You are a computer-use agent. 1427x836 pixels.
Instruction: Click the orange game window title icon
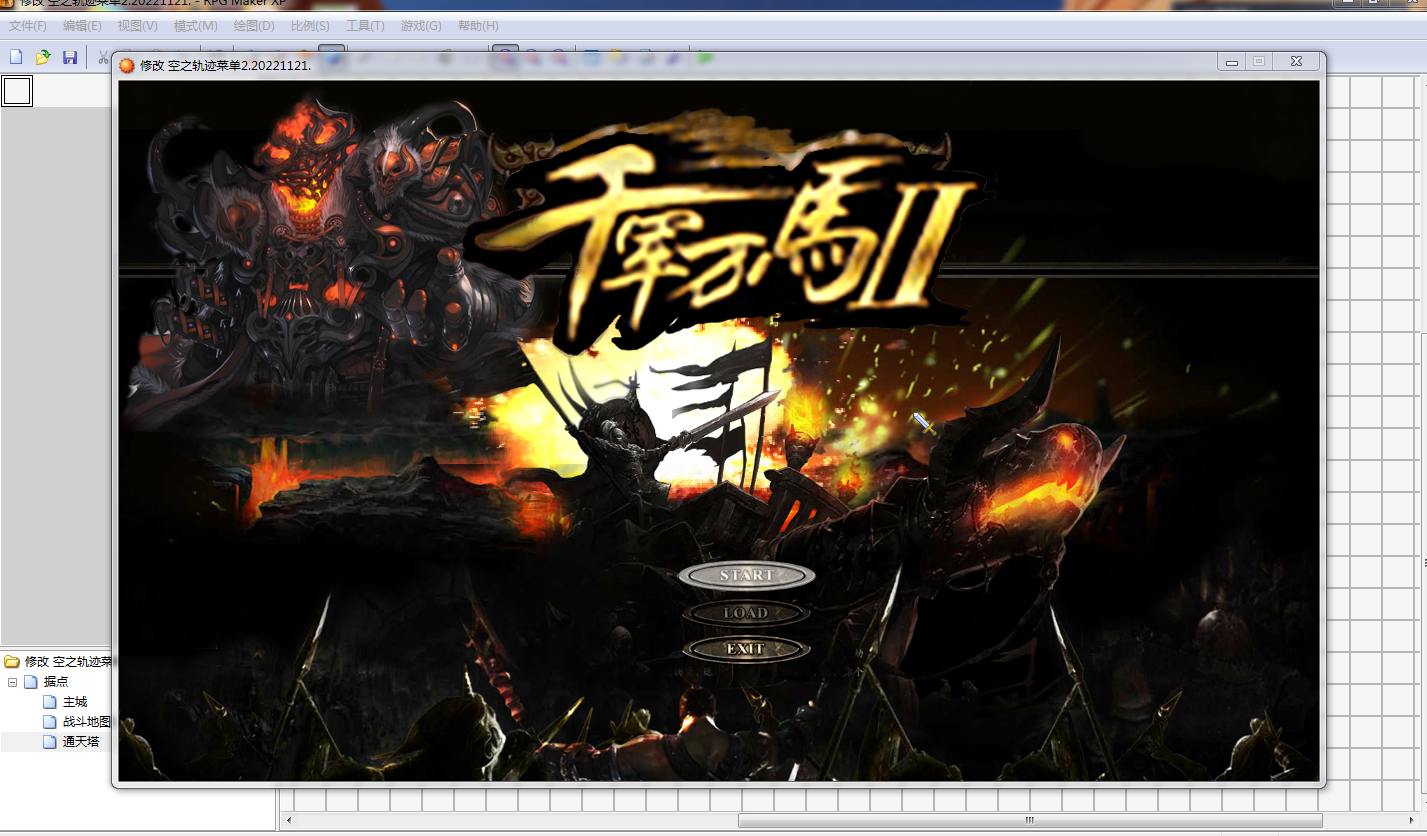(x=127, y=65)
